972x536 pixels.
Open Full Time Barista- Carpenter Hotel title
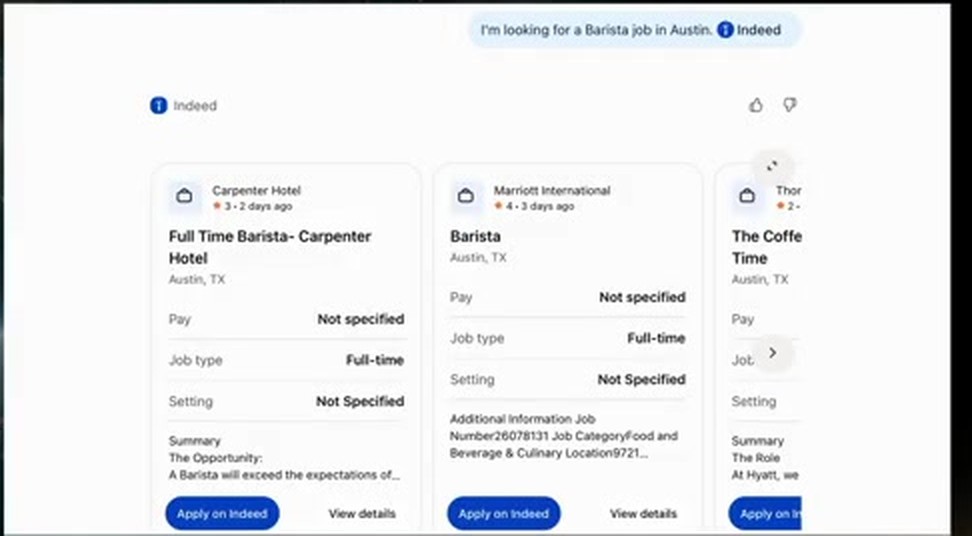[270, 247]
